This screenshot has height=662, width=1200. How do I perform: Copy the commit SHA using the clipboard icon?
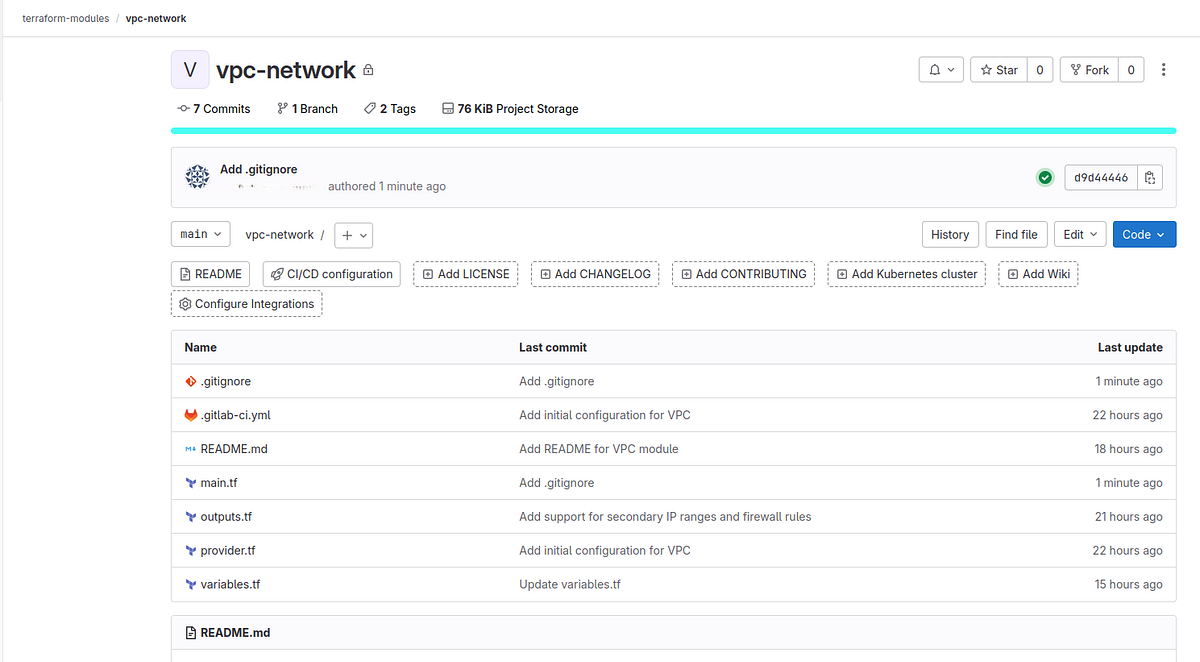[x=1150, y=177]
